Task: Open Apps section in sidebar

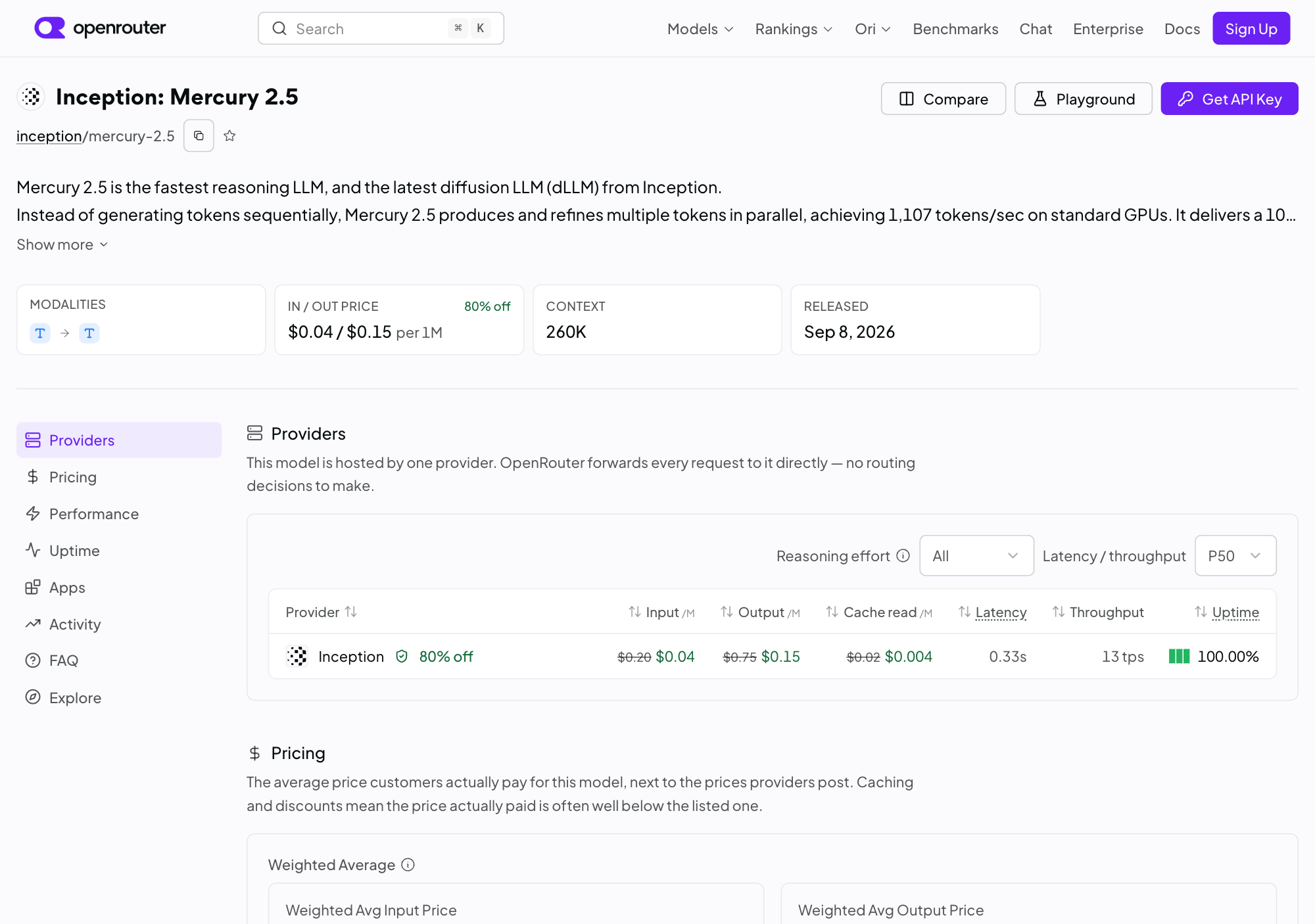Action: (119, 588)
